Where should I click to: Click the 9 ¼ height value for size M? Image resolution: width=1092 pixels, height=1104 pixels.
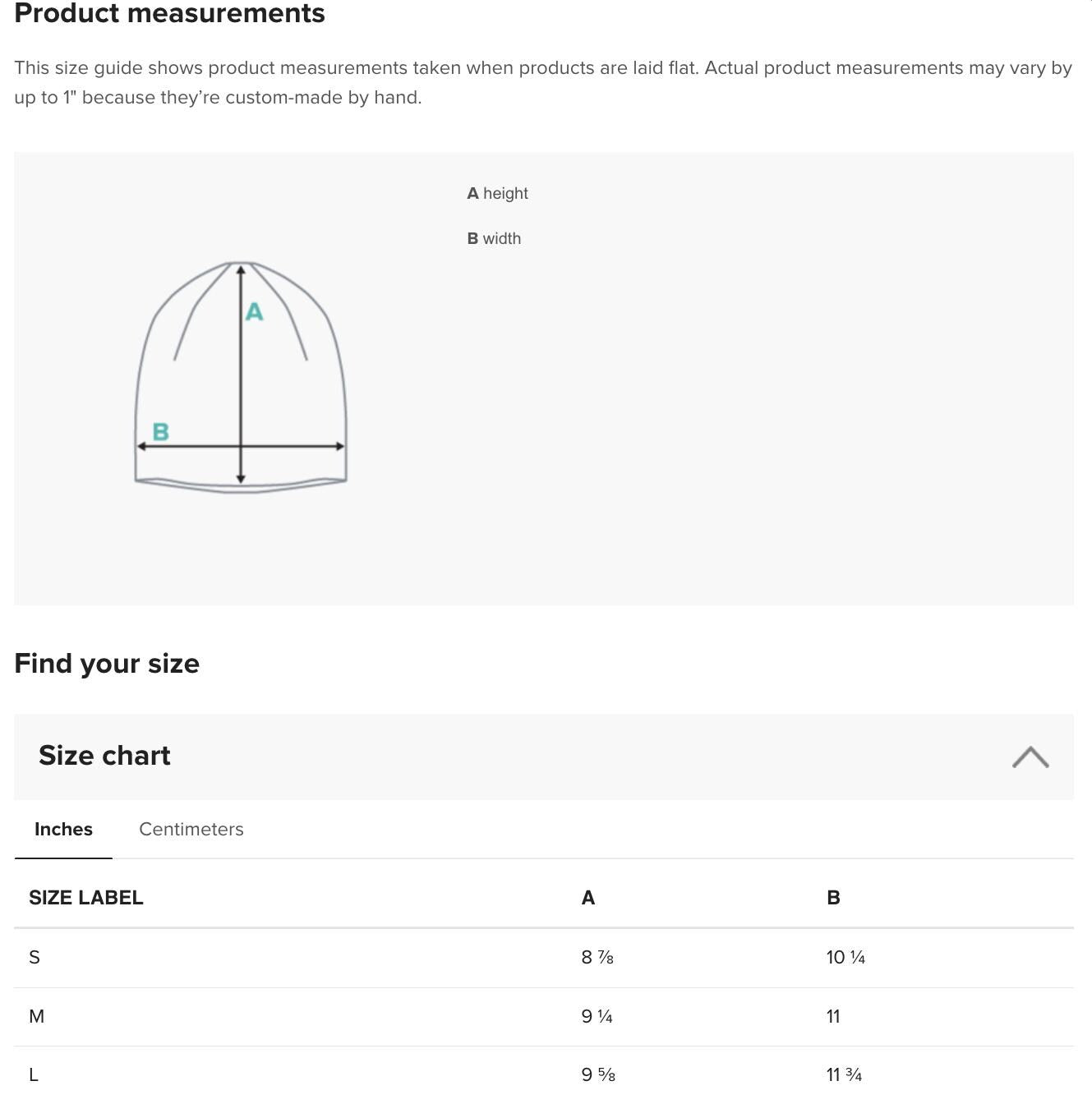[597, 1016]
